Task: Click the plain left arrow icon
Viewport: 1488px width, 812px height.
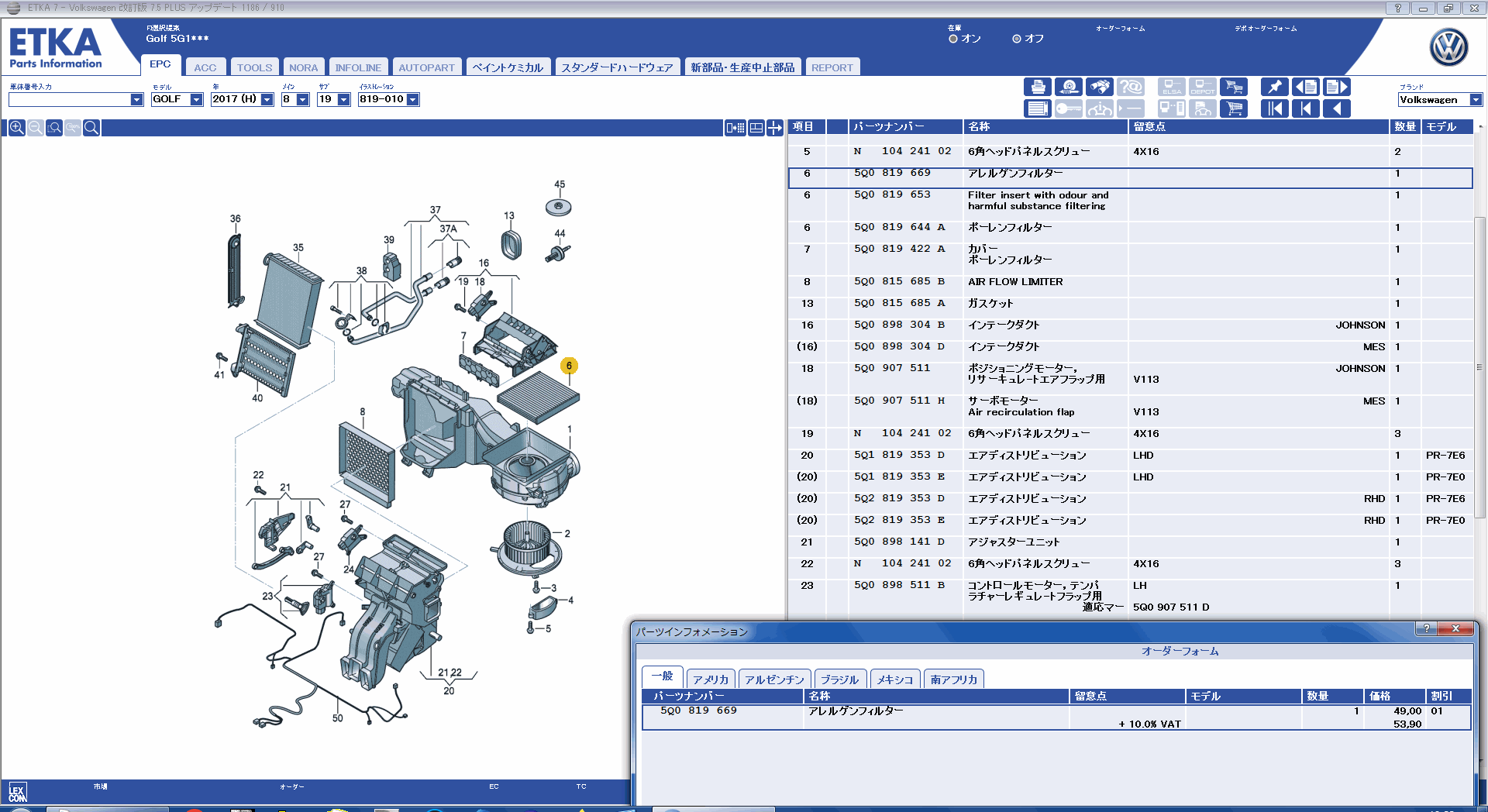Action: click(x=1336, y=108)
